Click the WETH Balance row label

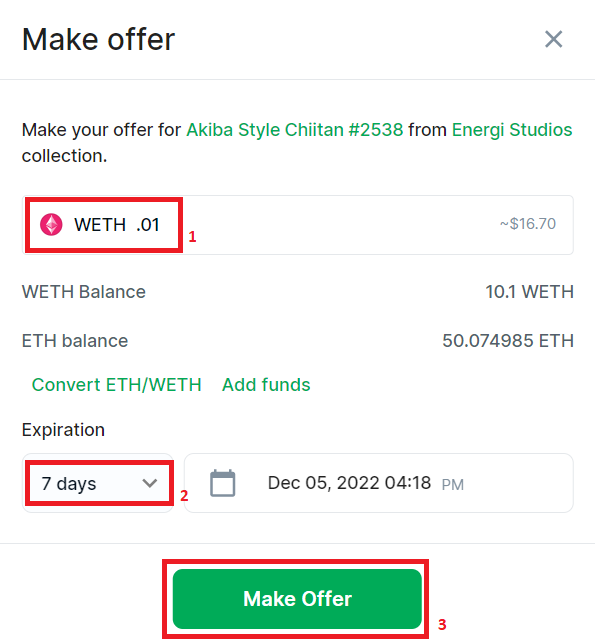(84, 292)
